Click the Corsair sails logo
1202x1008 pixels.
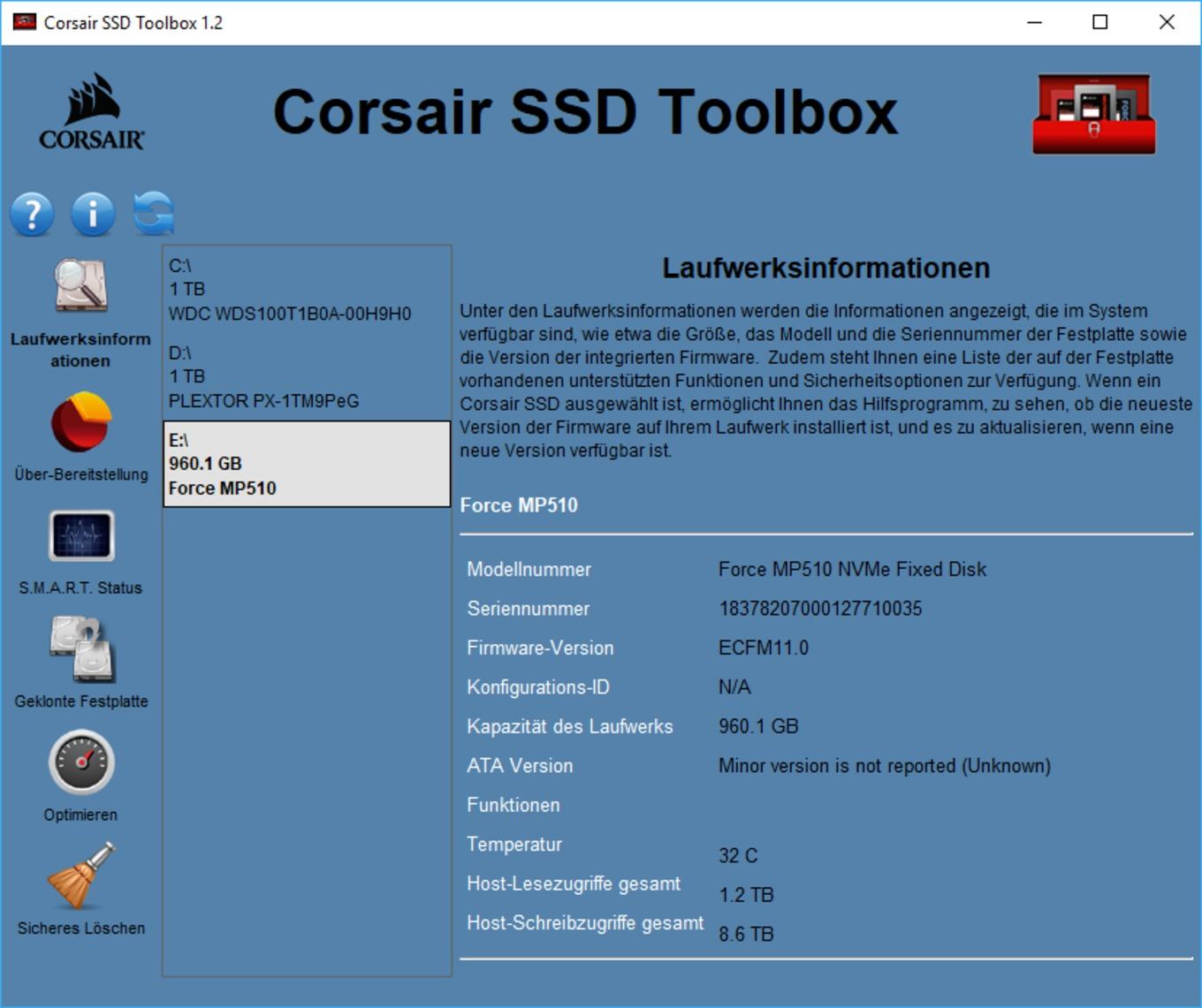click(x=92, y=111)
